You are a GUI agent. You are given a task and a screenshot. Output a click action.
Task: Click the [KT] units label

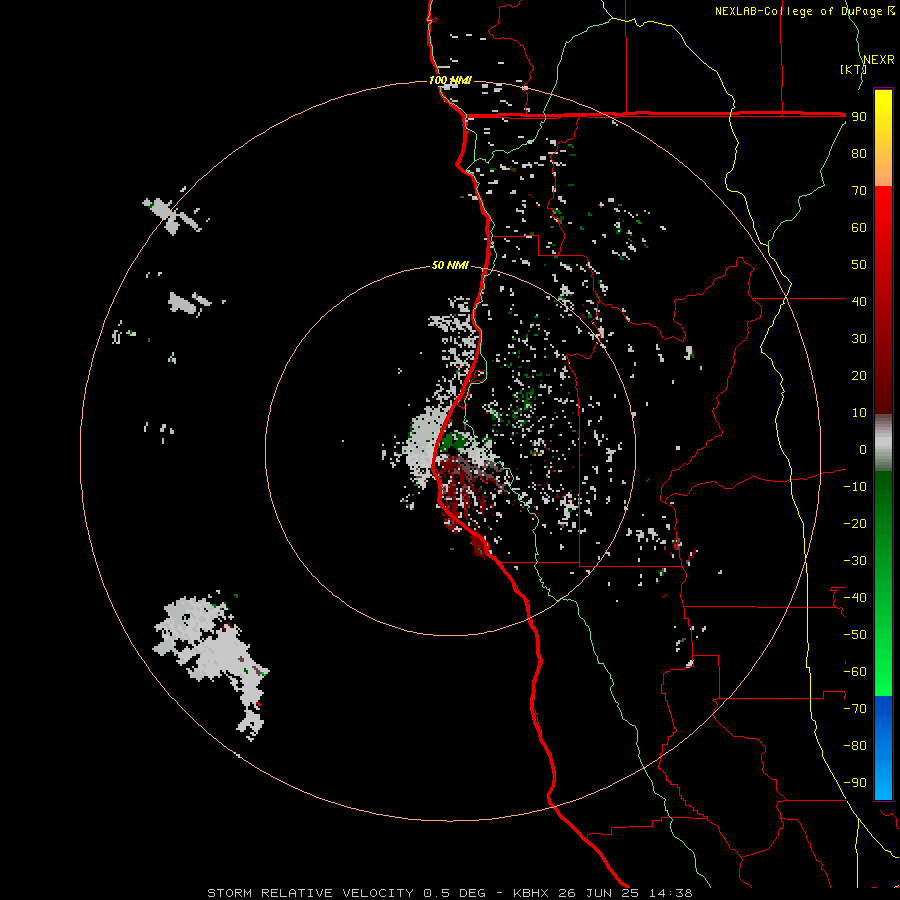(x=854, y=69)
